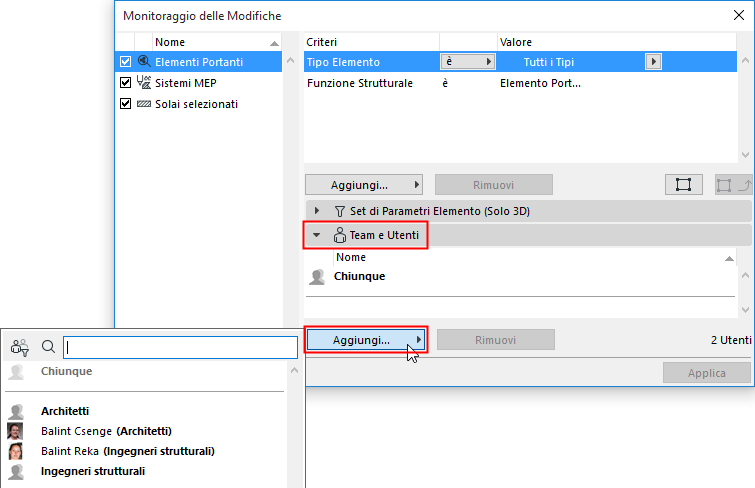Screen dimensions: 755x488
Task: Click the Tipo Elemento criterion cell
Action: [x=343, y=62]
